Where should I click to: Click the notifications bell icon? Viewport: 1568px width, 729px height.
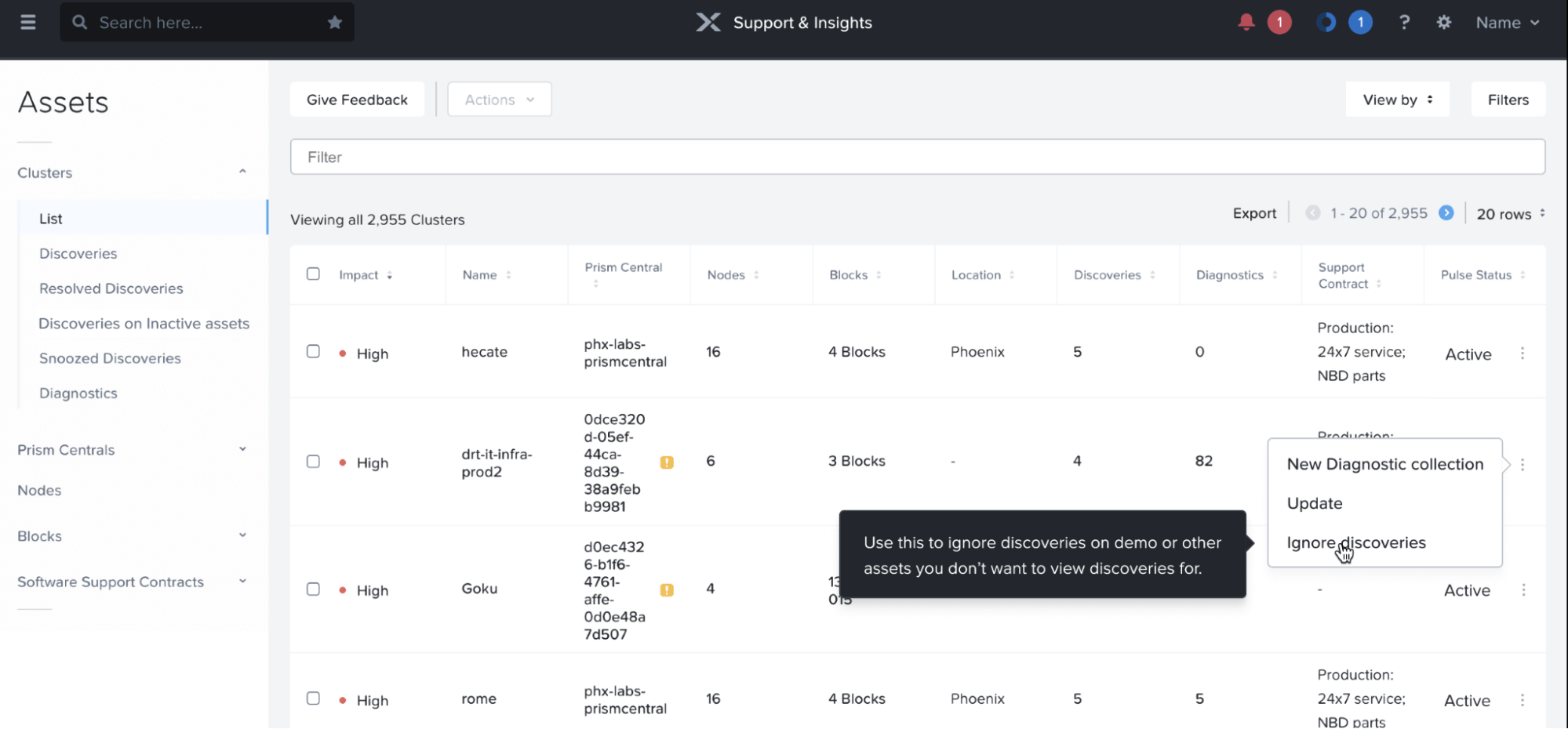click(1246, 23)
